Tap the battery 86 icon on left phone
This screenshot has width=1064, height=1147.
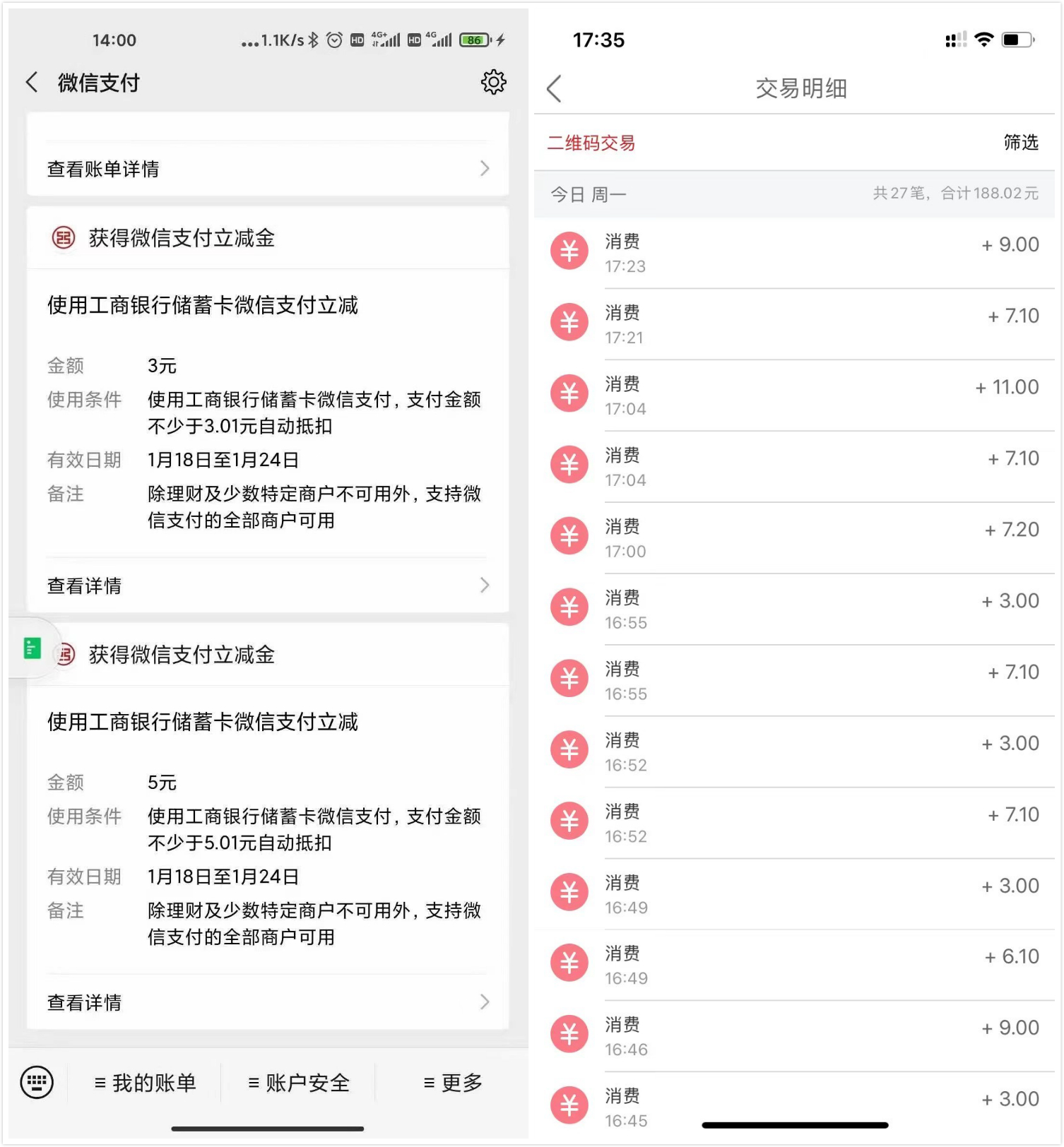pos(475,40)
